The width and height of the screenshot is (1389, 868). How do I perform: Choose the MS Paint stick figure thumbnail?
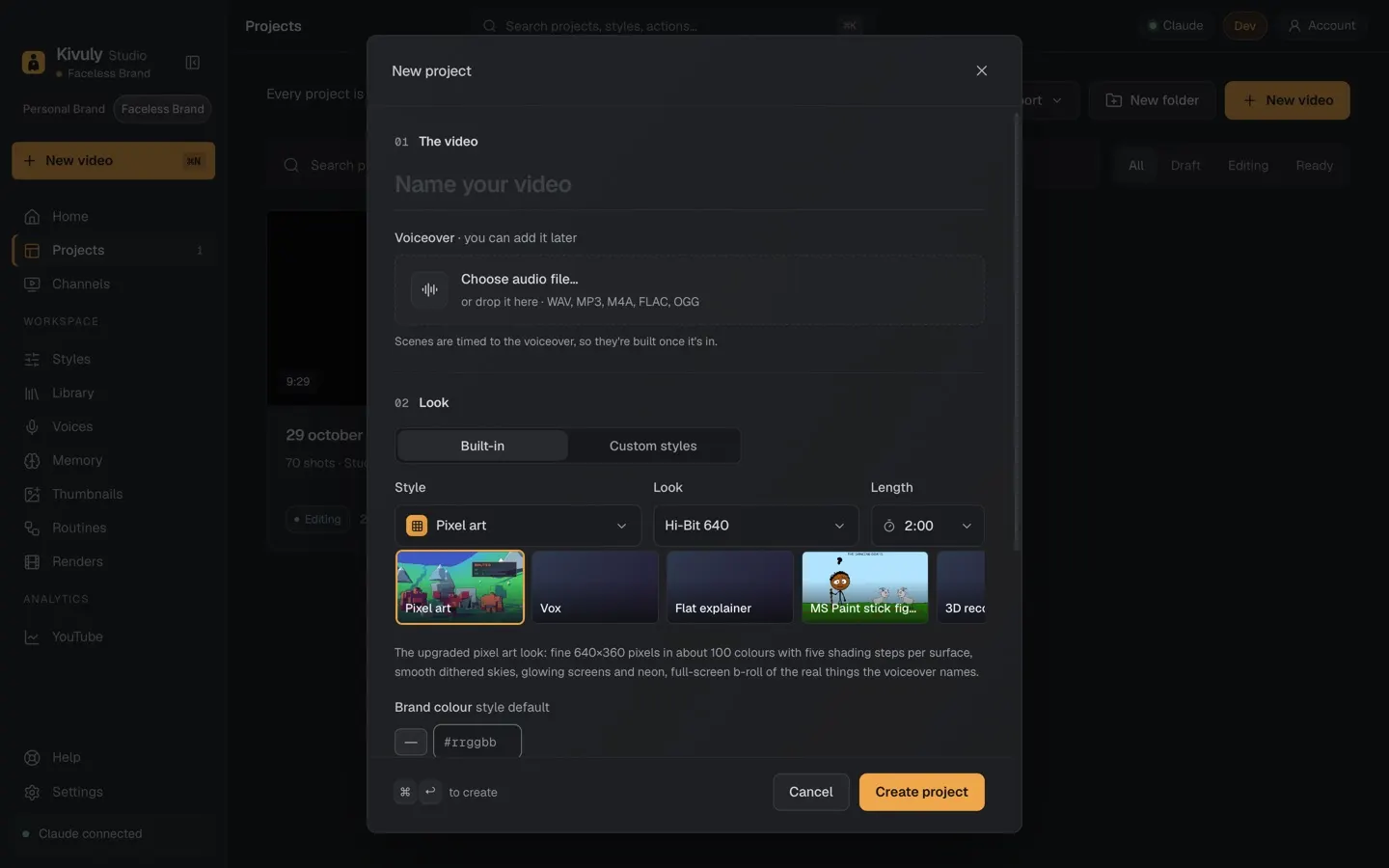865,587
